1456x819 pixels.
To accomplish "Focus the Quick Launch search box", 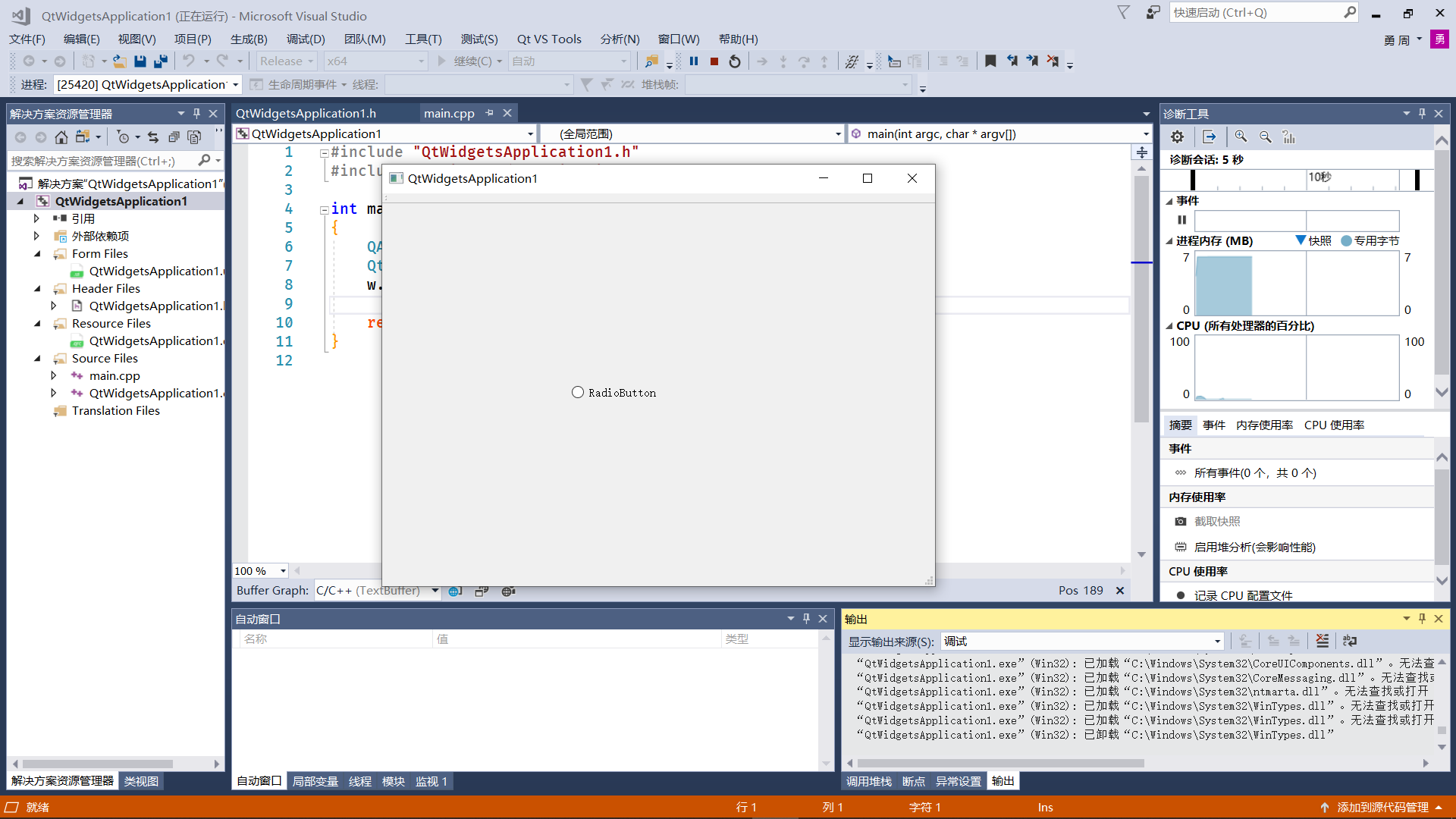I will [x=1264, y=13].
